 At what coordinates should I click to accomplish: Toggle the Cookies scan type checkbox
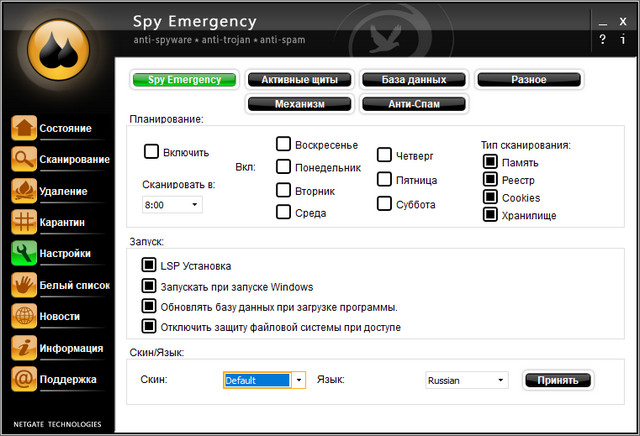[x=491, y=198]
